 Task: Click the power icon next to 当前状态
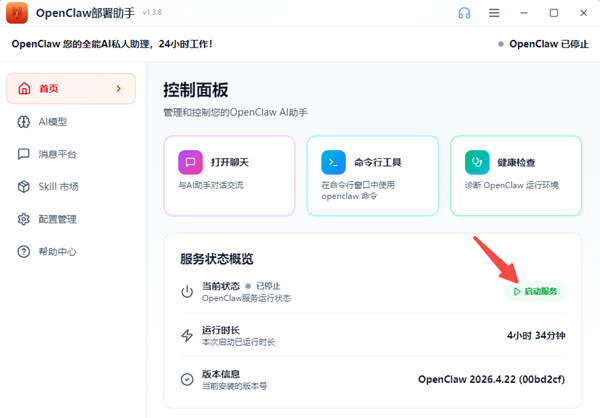click(x=187, y=292)
